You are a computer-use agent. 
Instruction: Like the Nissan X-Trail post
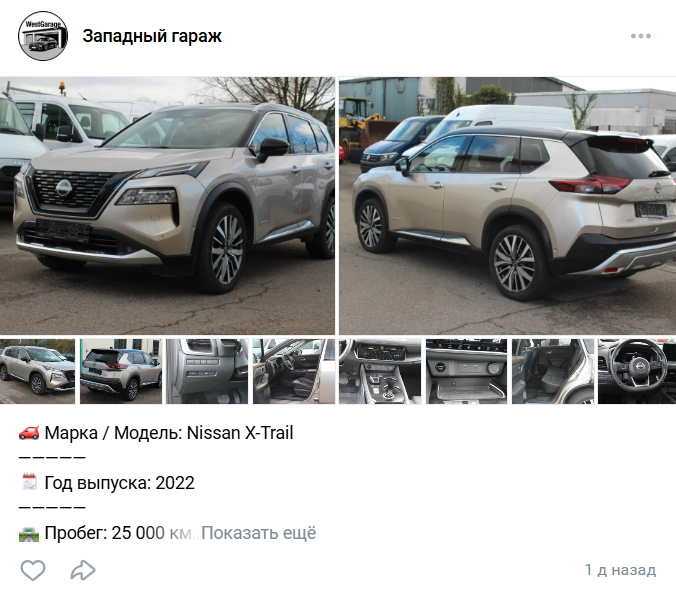33,570
